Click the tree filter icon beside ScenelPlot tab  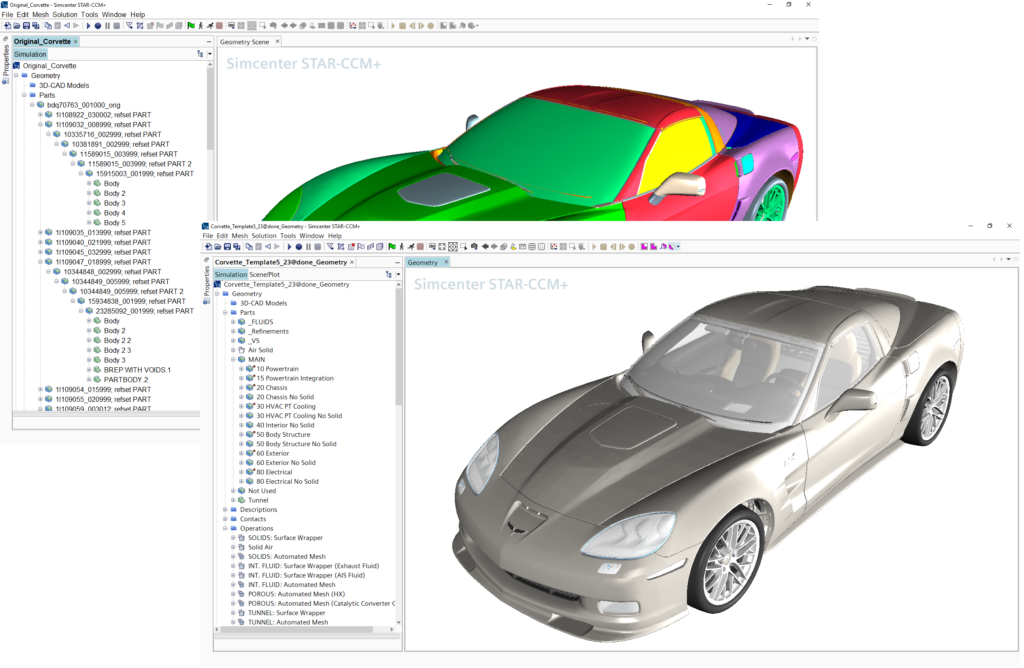(x=388, y=274)
